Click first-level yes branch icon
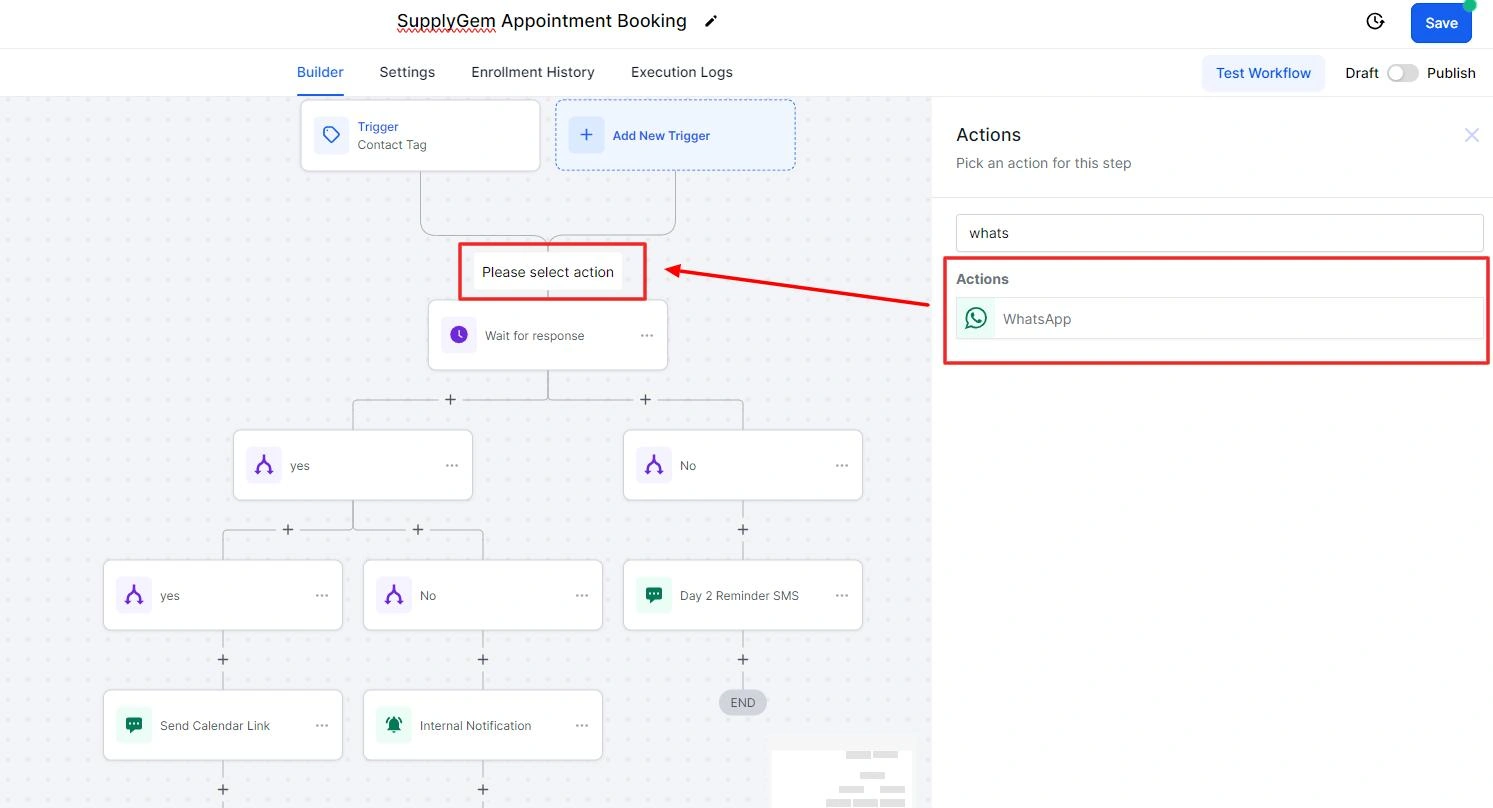 (264, 465)
